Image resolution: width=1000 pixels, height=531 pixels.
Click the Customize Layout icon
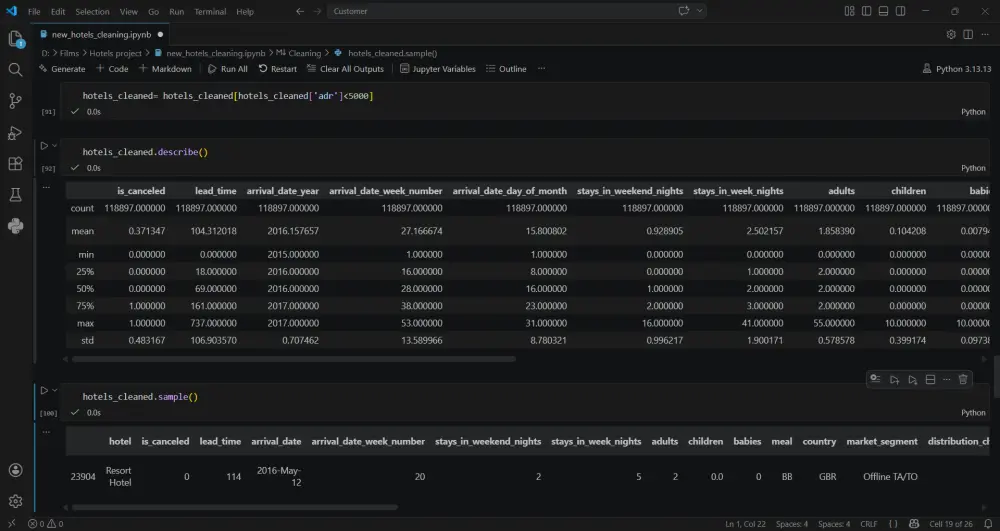[x=849, y=11]
